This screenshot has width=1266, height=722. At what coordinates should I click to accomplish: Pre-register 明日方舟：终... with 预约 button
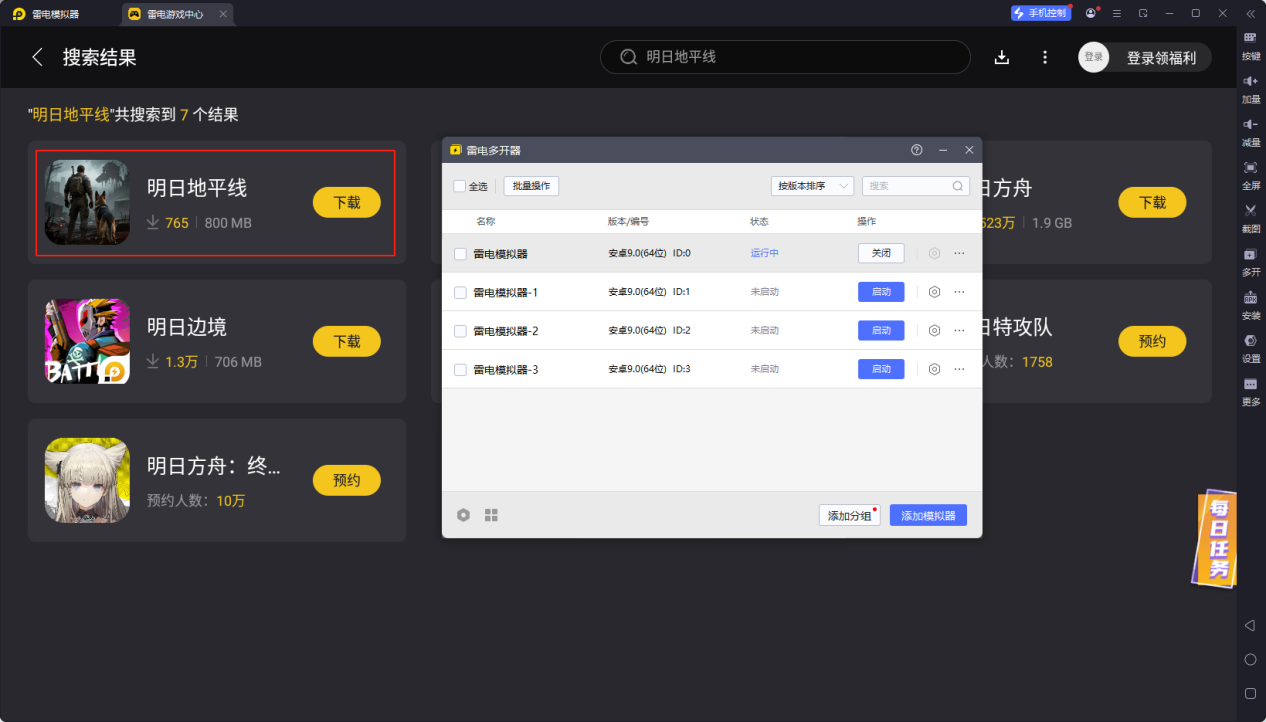(347, 480)
